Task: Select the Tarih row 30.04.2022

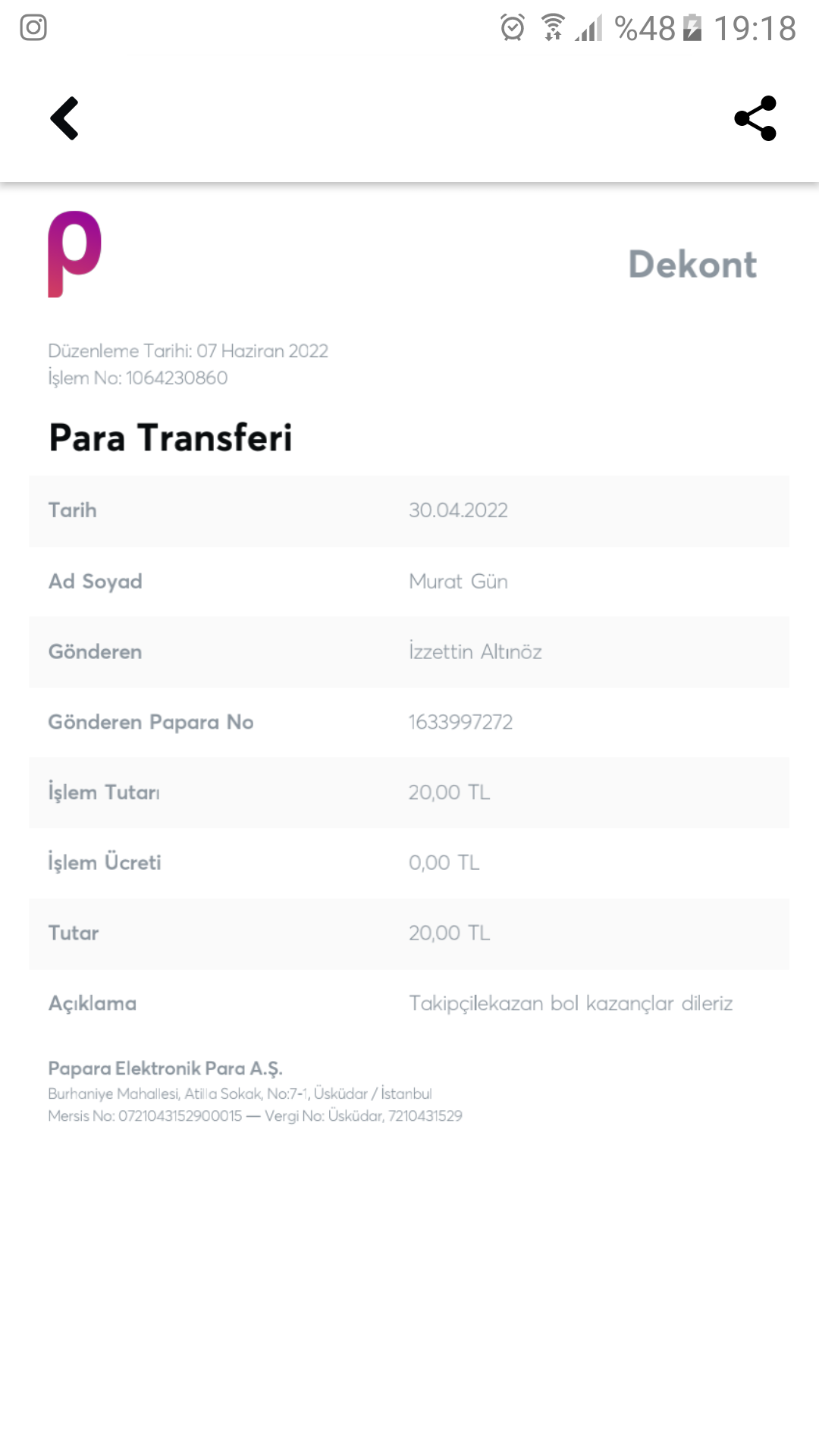Action: coord(409,510)
